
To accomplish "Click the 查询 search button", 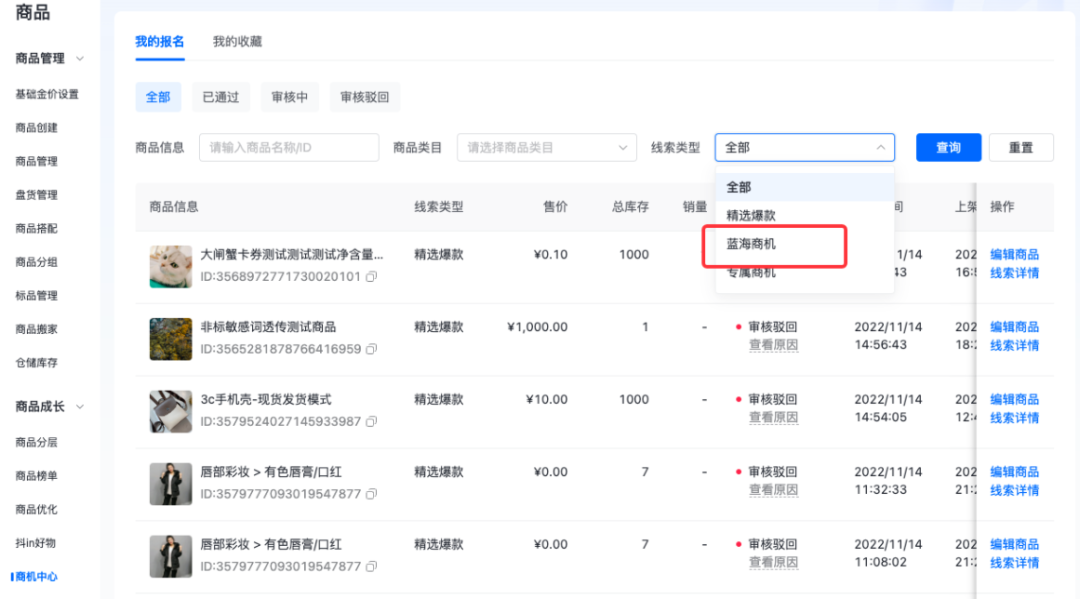I will 948,146.
